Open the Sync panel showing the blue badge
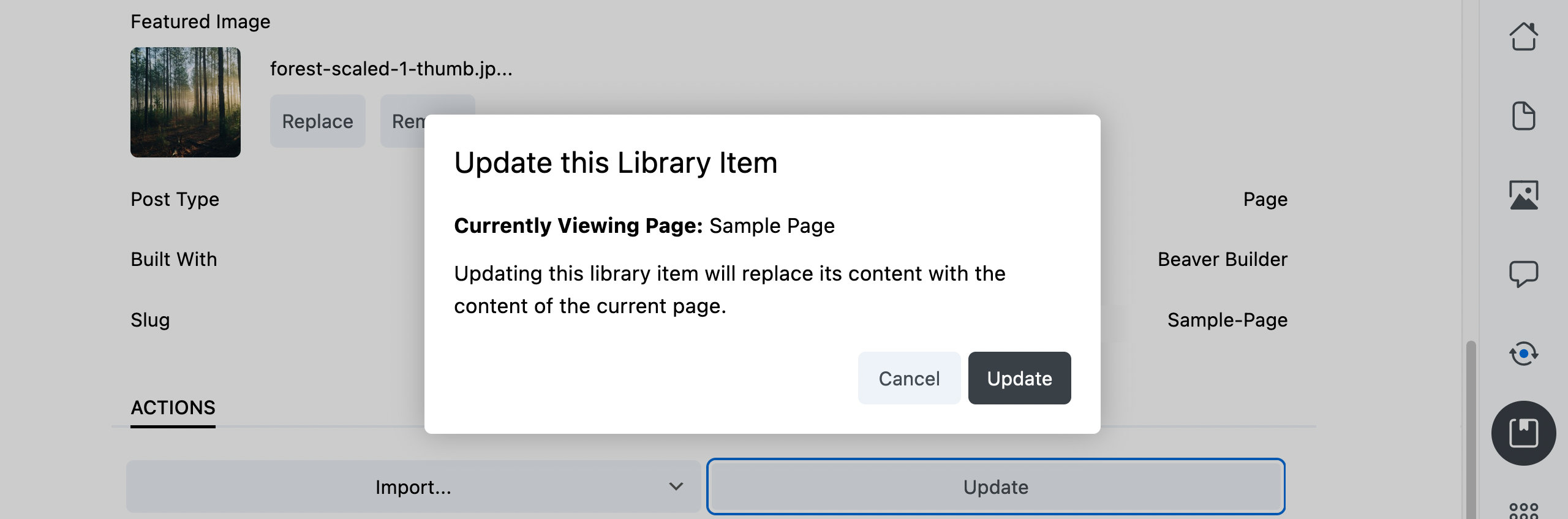 coord(1525,353)
